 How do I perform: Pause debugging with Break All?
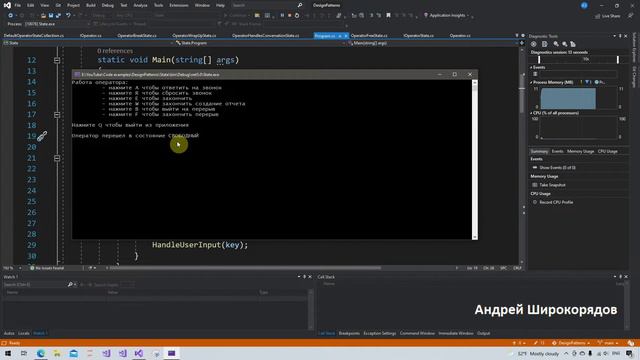point(282,16)
